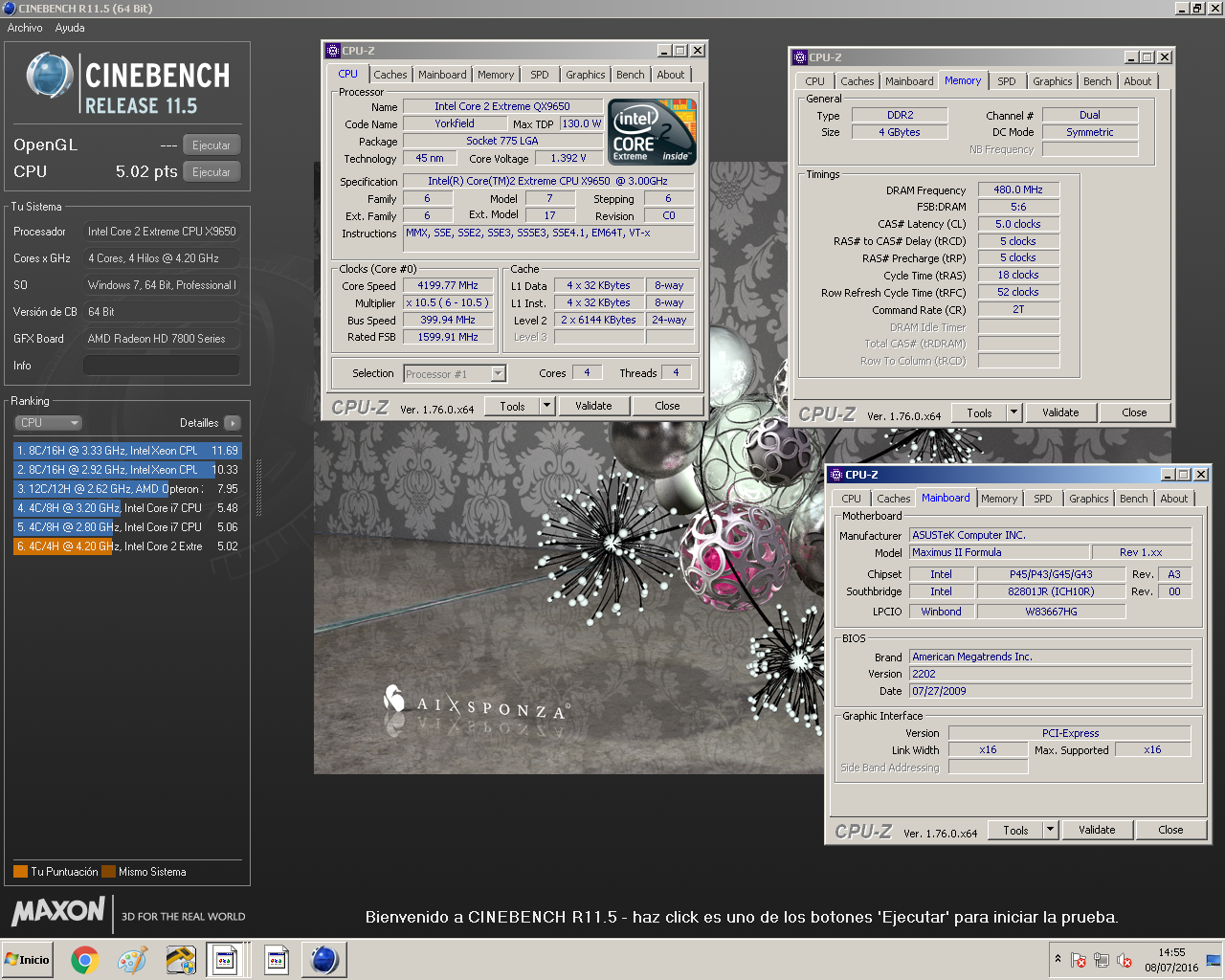Click the CPU-Z icon in CPU window title bar

[333, 51]
